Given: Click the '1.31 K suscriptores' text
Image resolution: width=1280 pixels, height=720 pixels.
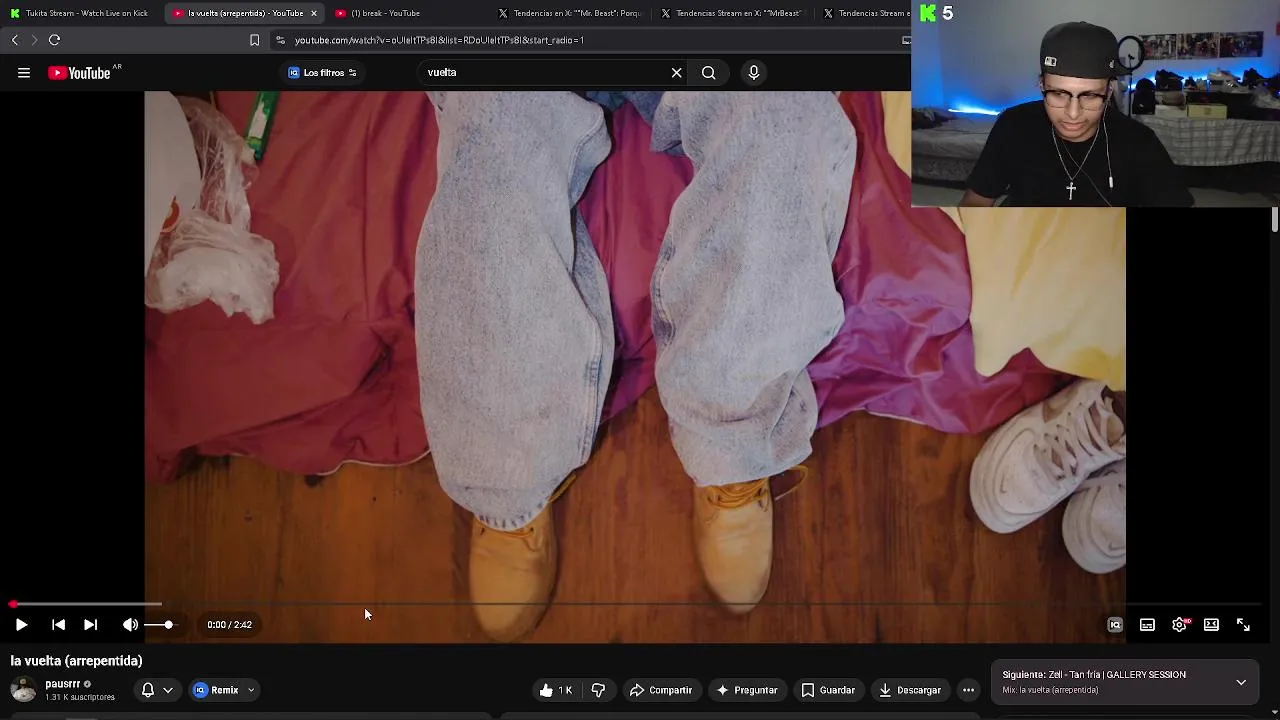Looking at the screenshot, I should coord(80,697).
